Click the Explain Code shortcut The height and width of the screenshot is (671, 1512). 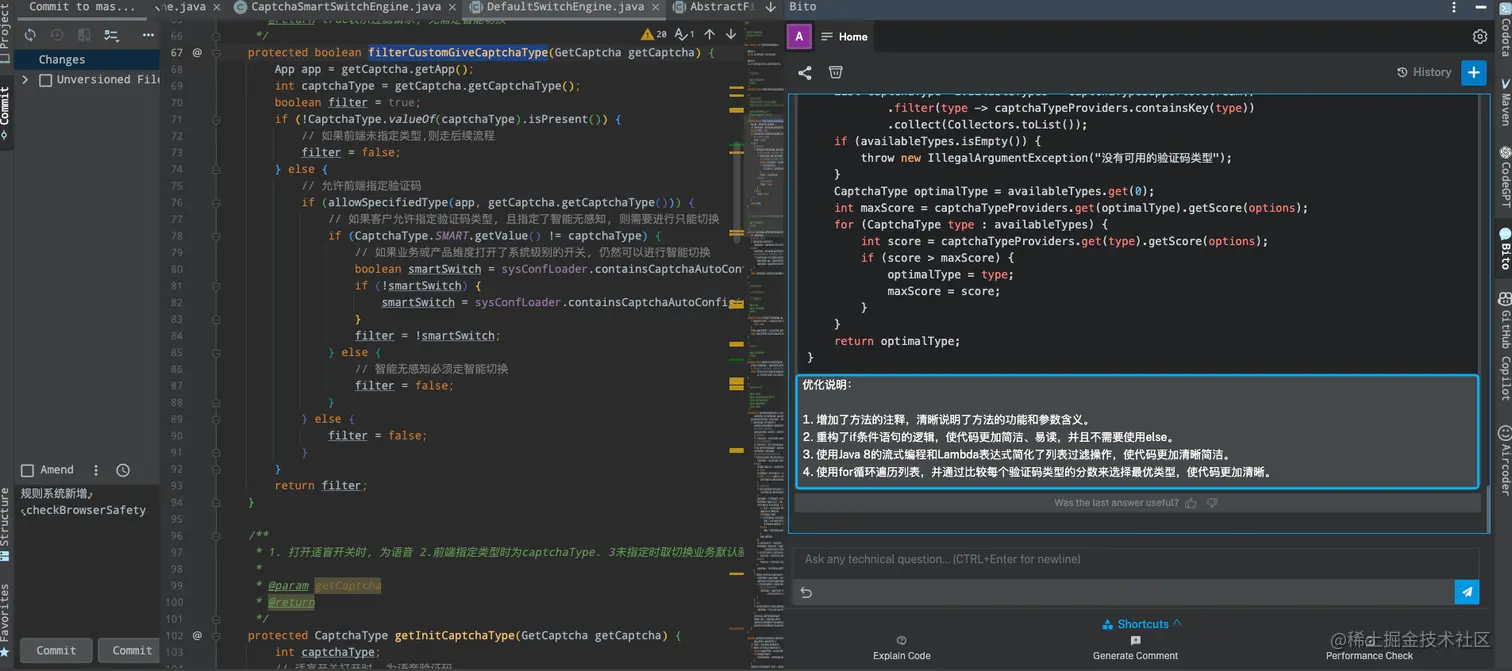[x=902, y=648]
